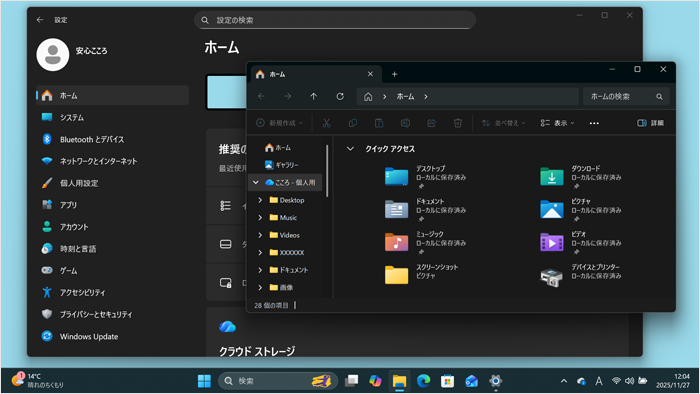Click Explorer's forward arrow
Viewport: 700px width, 394px height.
pos(288,96)
